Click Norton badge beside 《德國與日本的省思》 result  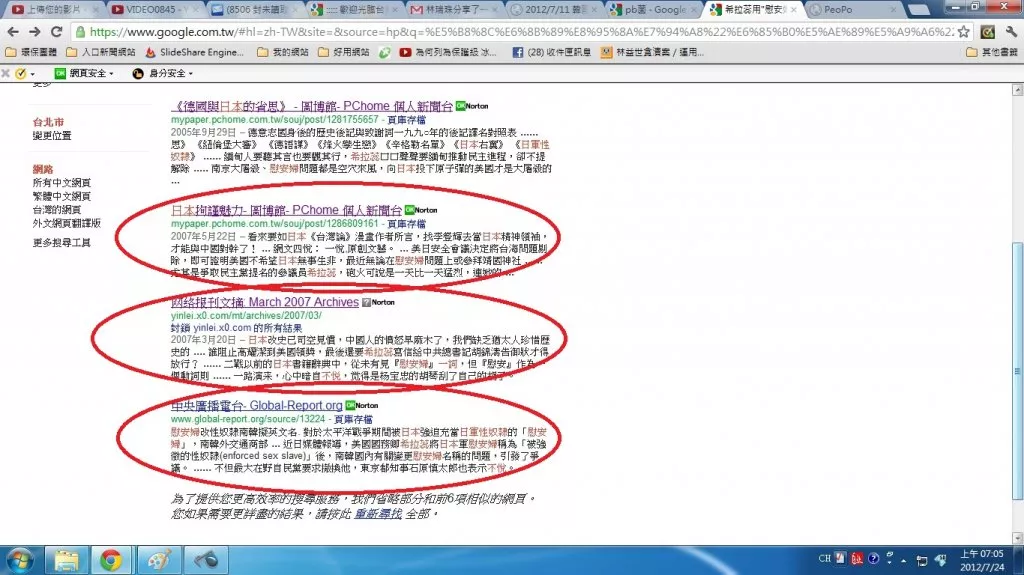pos(472,106)
